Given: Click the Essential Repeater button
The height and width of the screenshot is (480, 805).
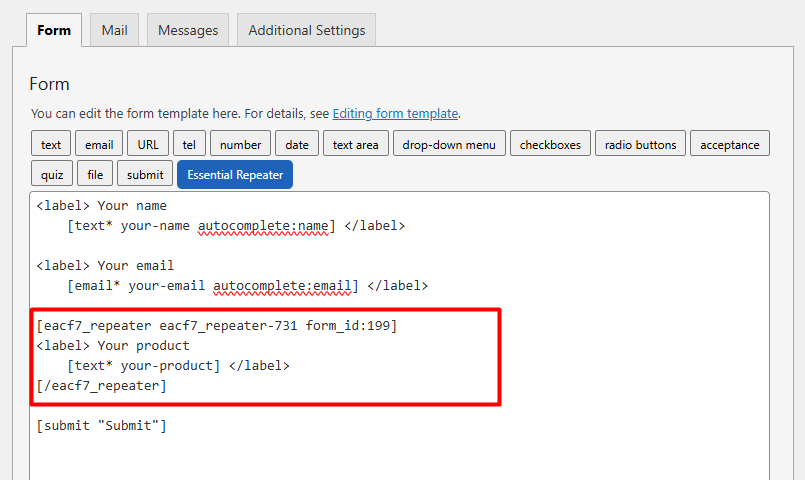Looking at the screenshot, I should tap(235, 175).
